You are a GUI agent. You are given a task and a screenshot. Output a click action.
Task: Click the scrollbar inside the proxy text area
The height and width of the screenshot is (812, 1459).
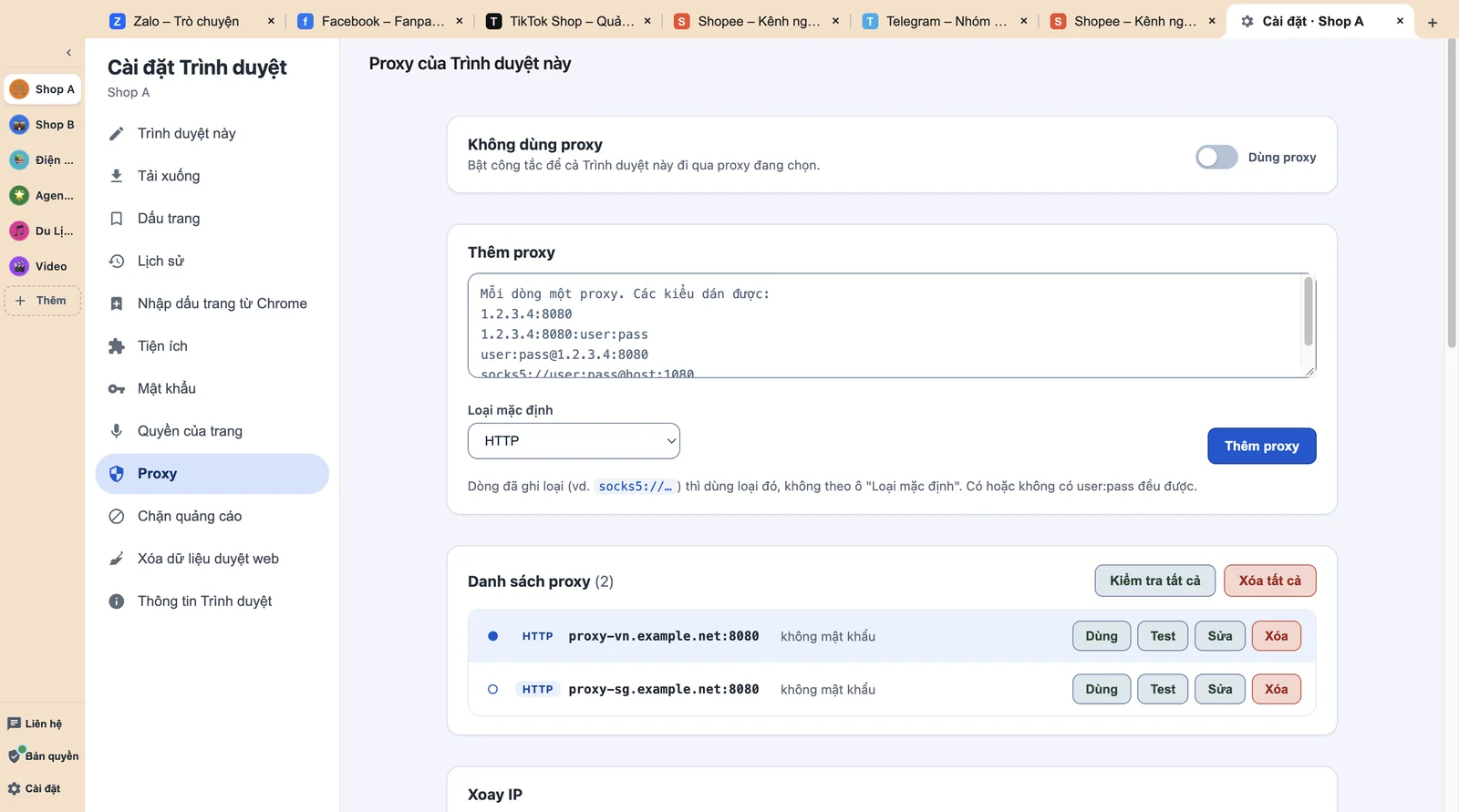click(x=1309, y=312)
